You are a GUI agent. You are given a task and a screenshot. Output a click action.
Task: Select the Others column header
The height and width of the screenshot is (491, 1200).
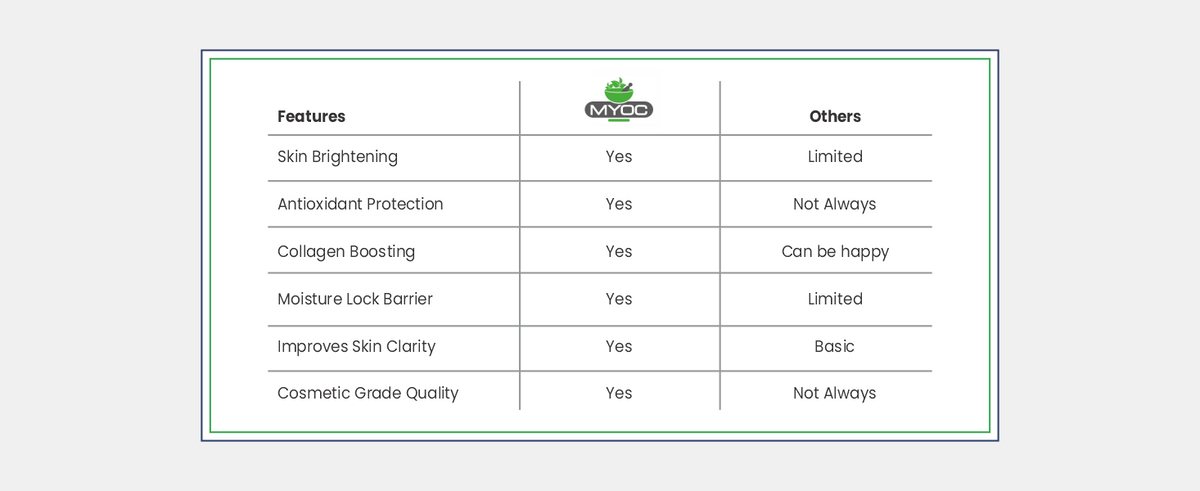coord(835,116)
